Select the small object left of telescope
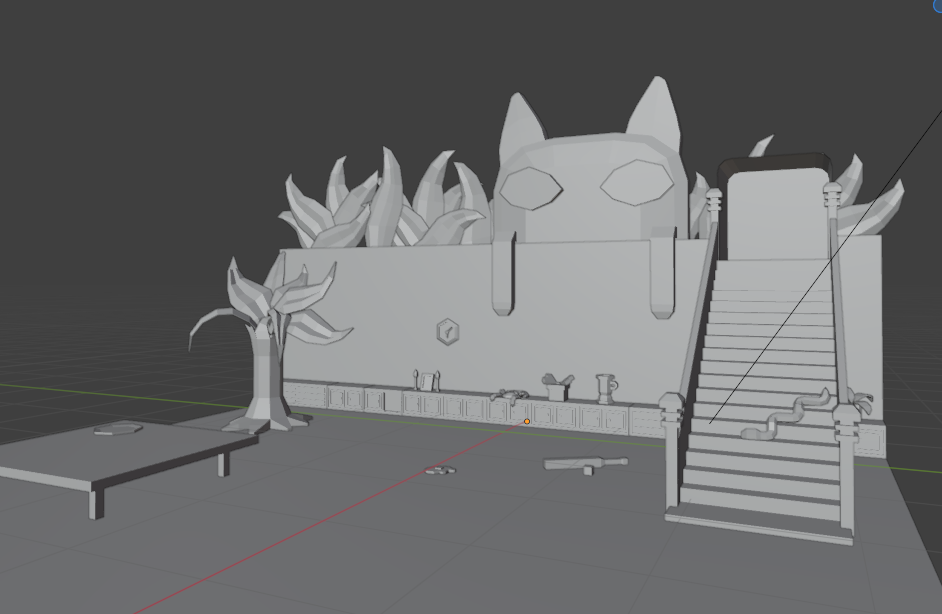942x614 pixels. tap(438, 470)
